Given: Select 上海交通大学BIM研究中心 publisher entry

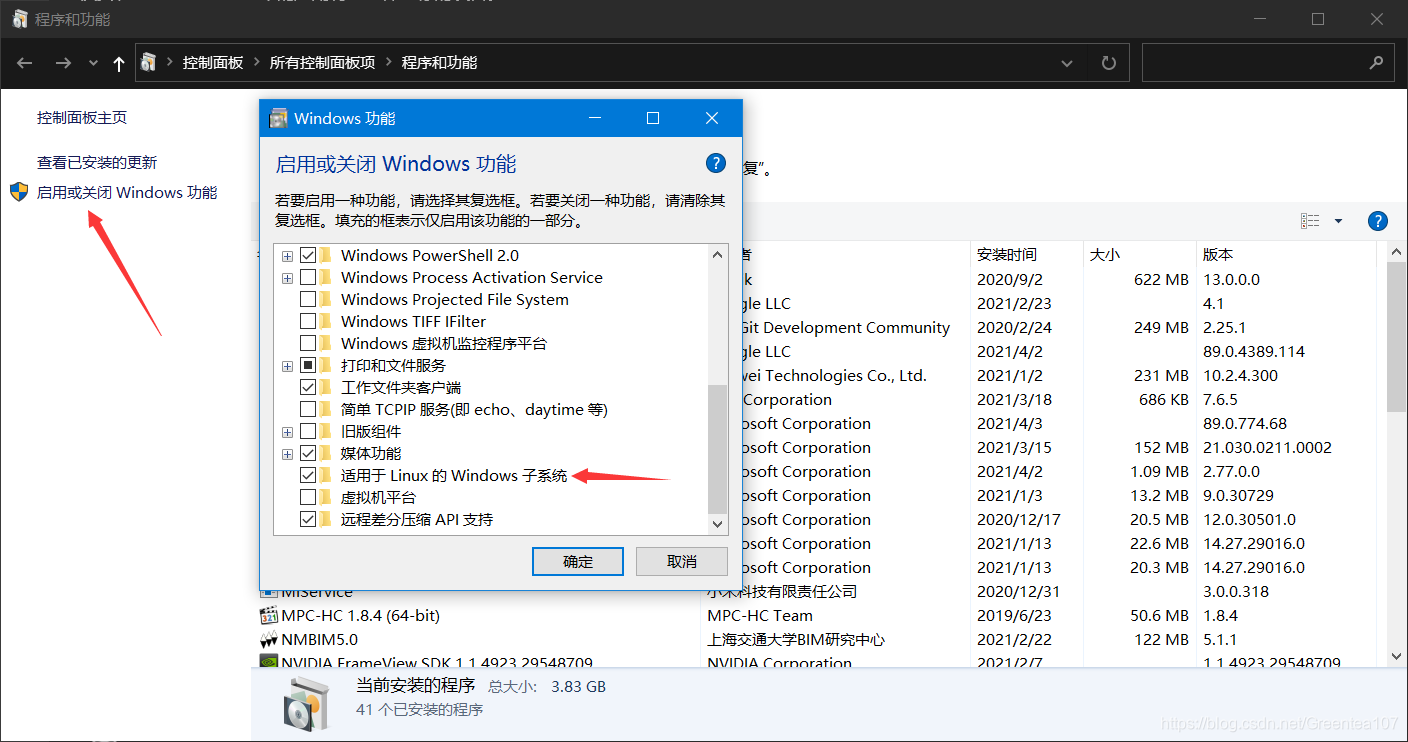Looking at the screenshot, I should (796, 640).
